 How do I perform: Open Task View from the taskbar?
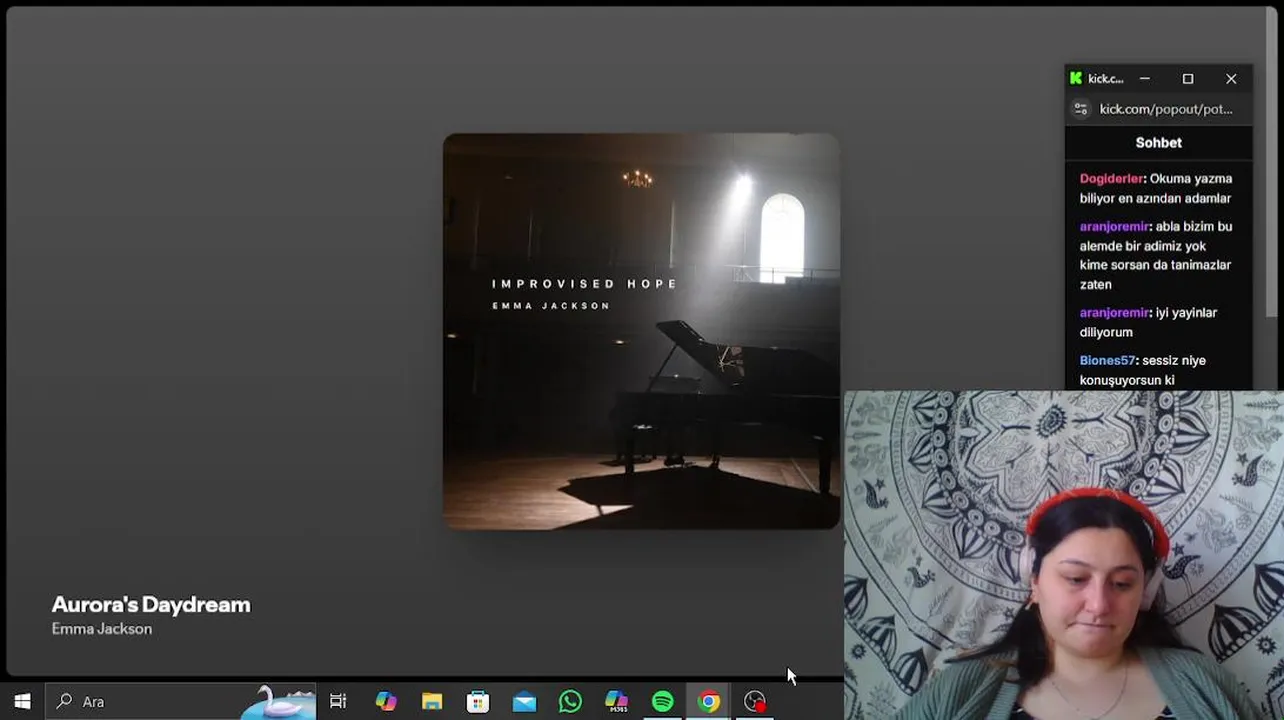tap(338, 702)
